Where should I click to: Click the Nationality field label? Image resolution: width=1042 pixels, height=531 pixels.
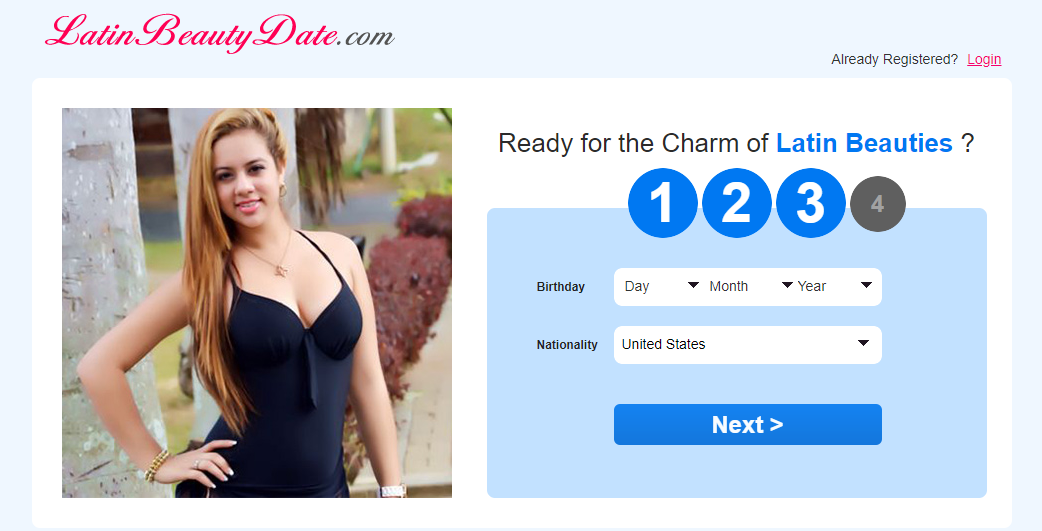pos(567,345)
